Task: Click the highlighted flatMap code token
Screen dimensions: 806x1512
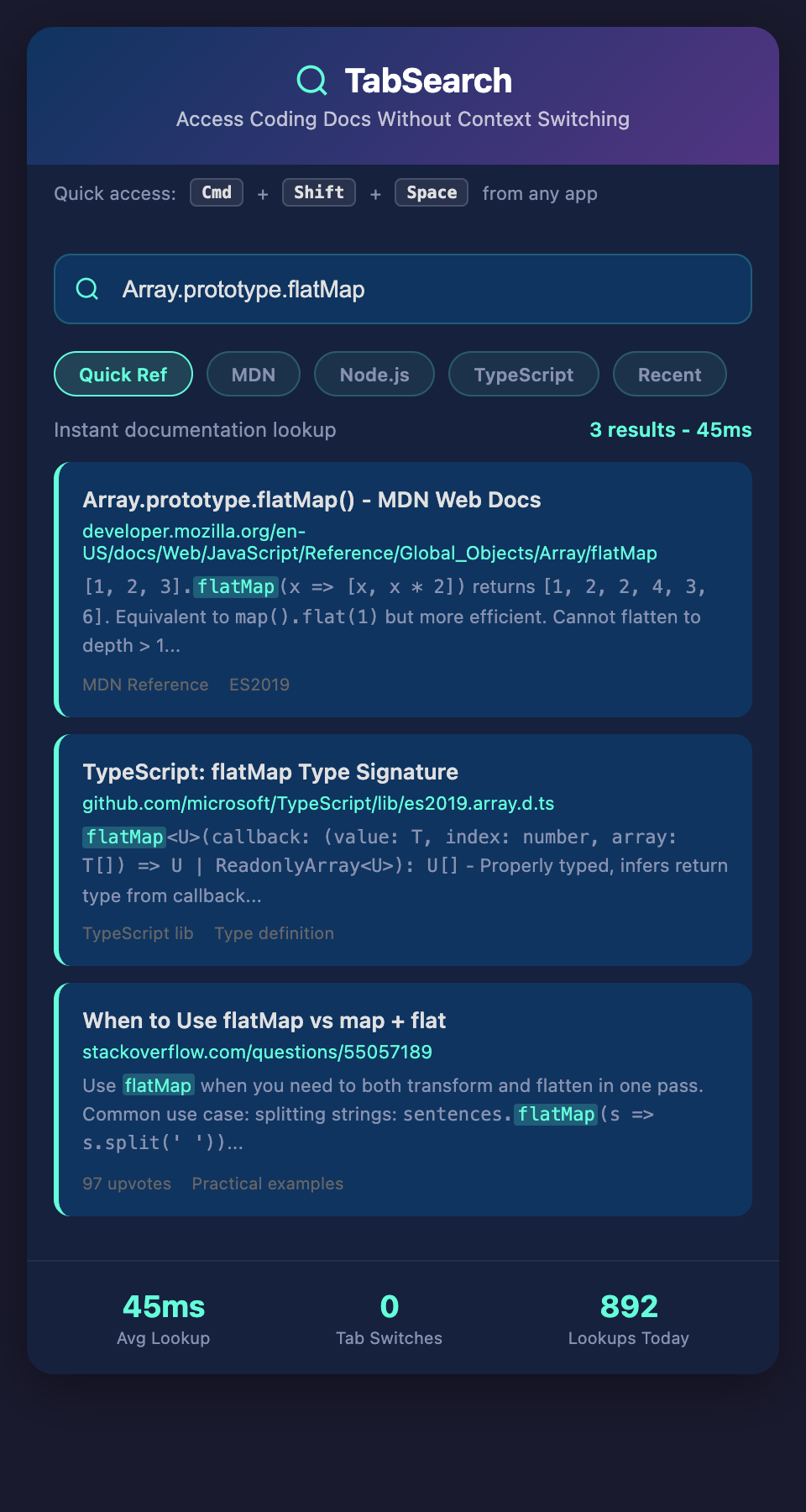Action: [235, 587]
